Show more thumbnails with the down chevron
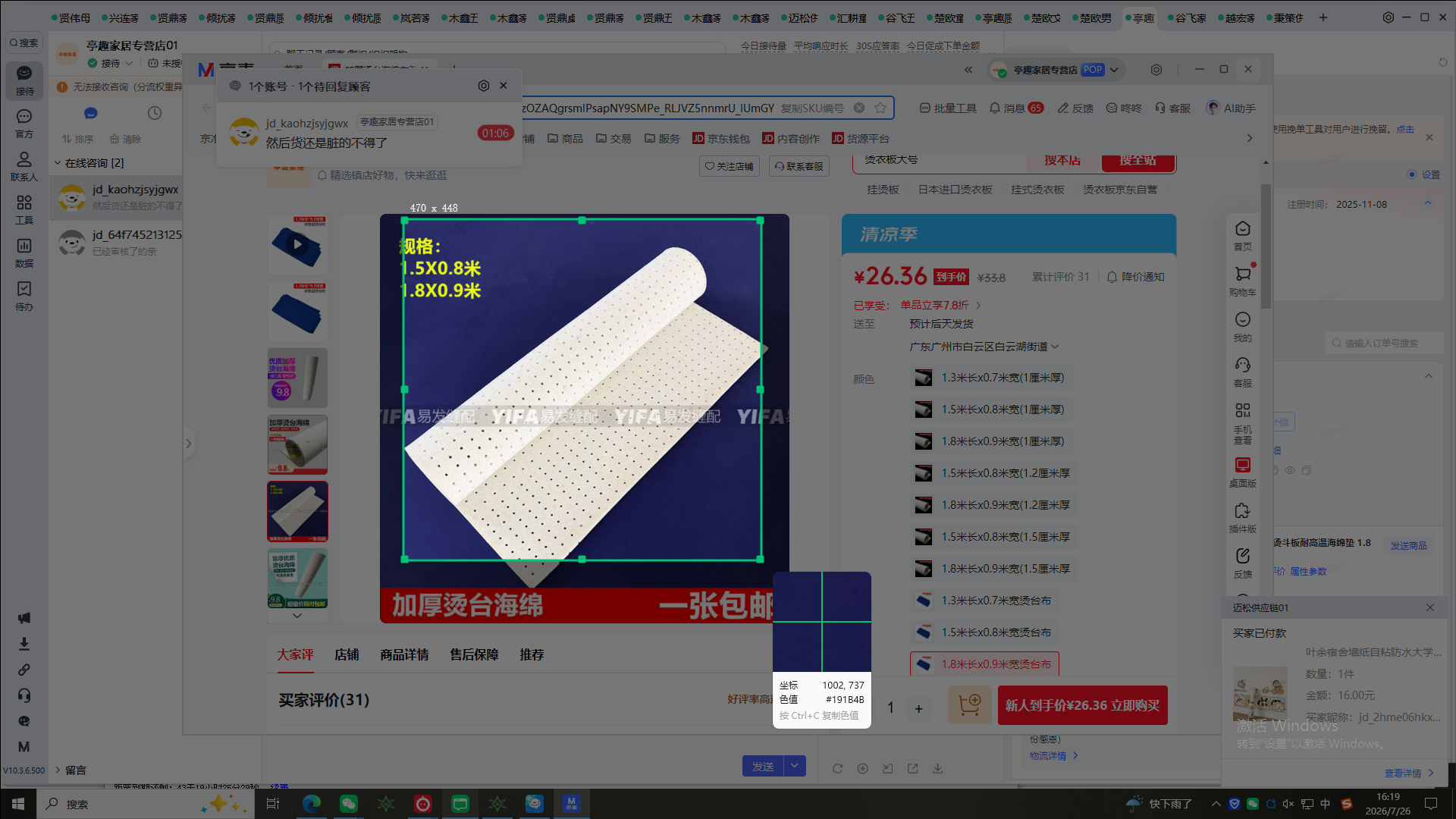 [x=297, y=616]
